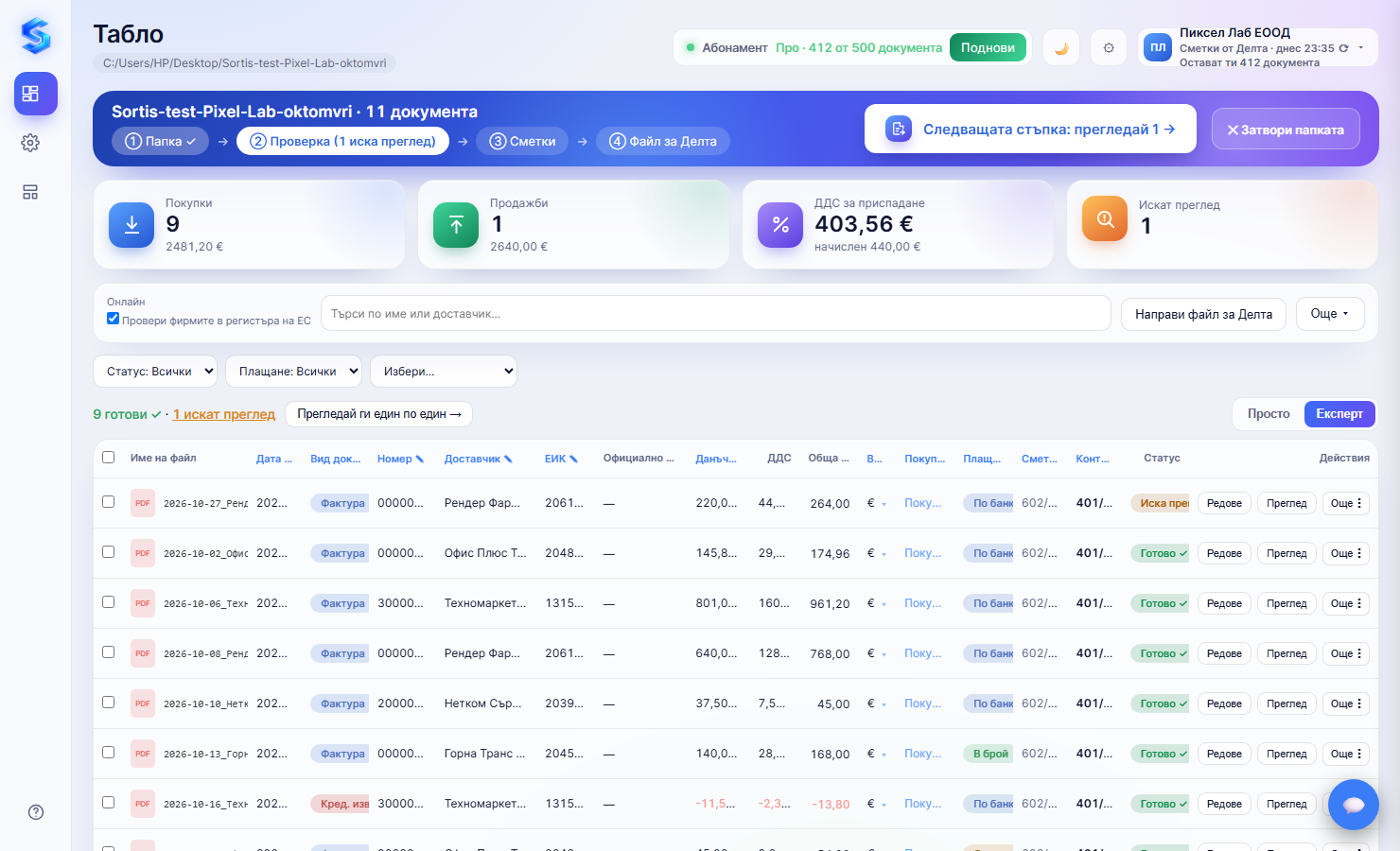Select checkbox for the 2026-10-16 row
The image size is (1400, 851).
point(109,803)
